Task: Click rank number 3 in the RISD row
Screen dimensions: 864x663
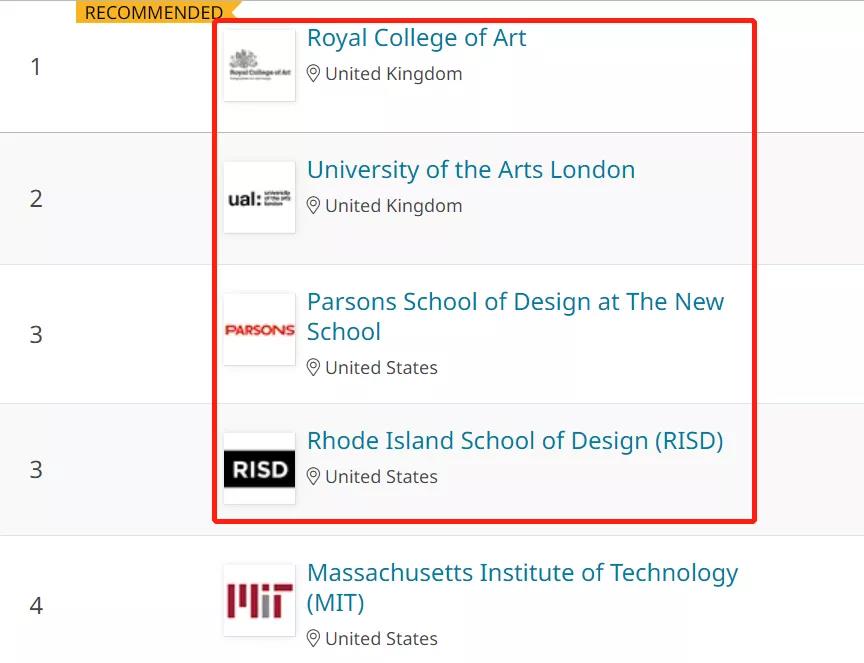Action: pyautogui.click(x=36, y=470)
